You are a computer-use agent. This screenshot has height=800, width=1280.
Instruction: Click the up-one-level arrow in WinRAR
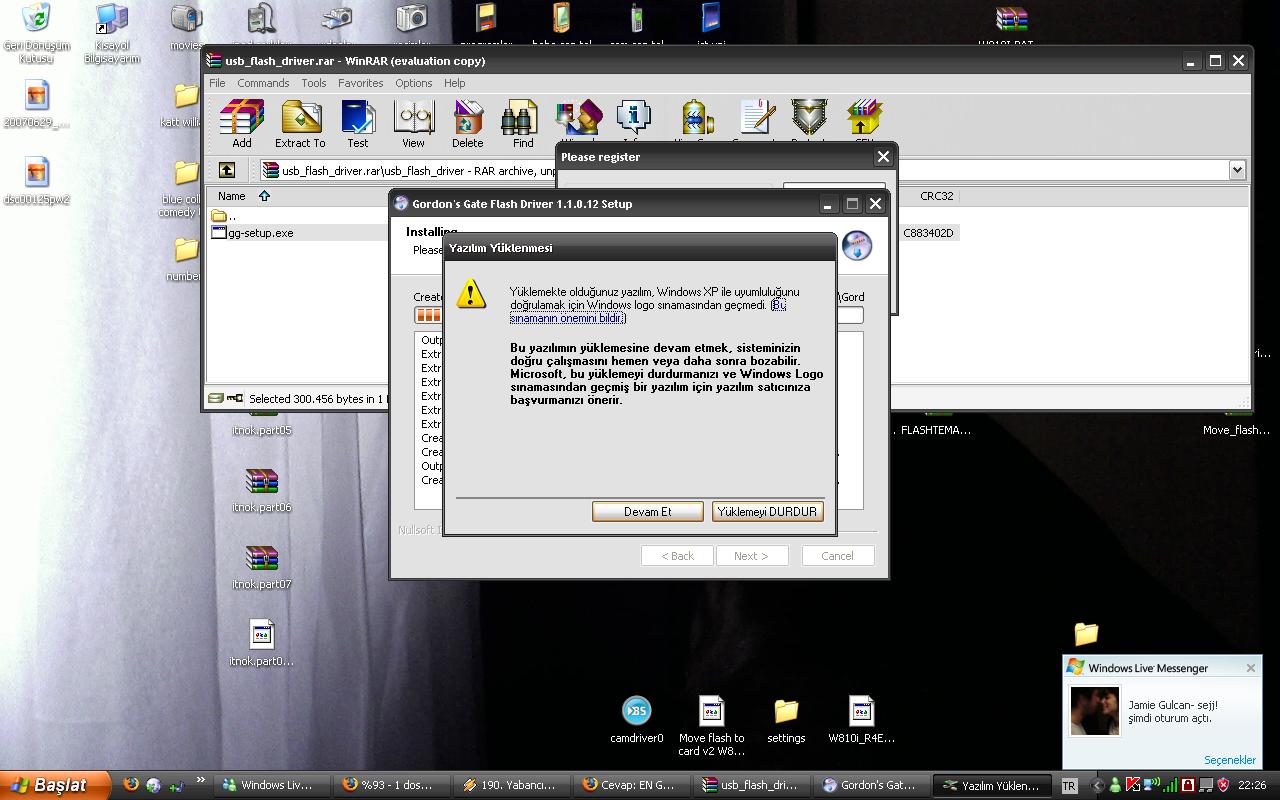click(x=227, y=170)
